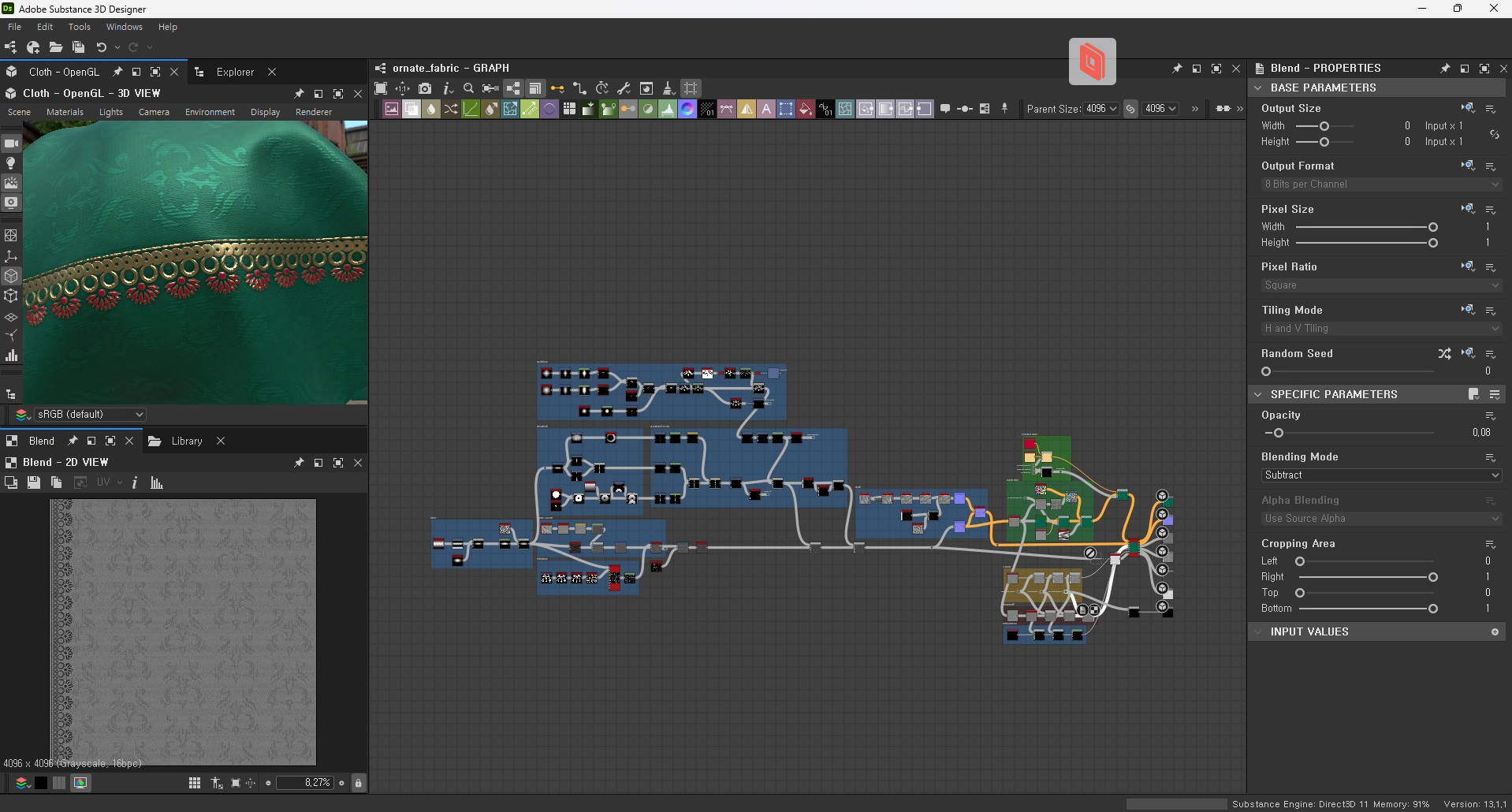
Task: Open a package with folder icon
Action: pyautogui.click(x=56, y=47)
